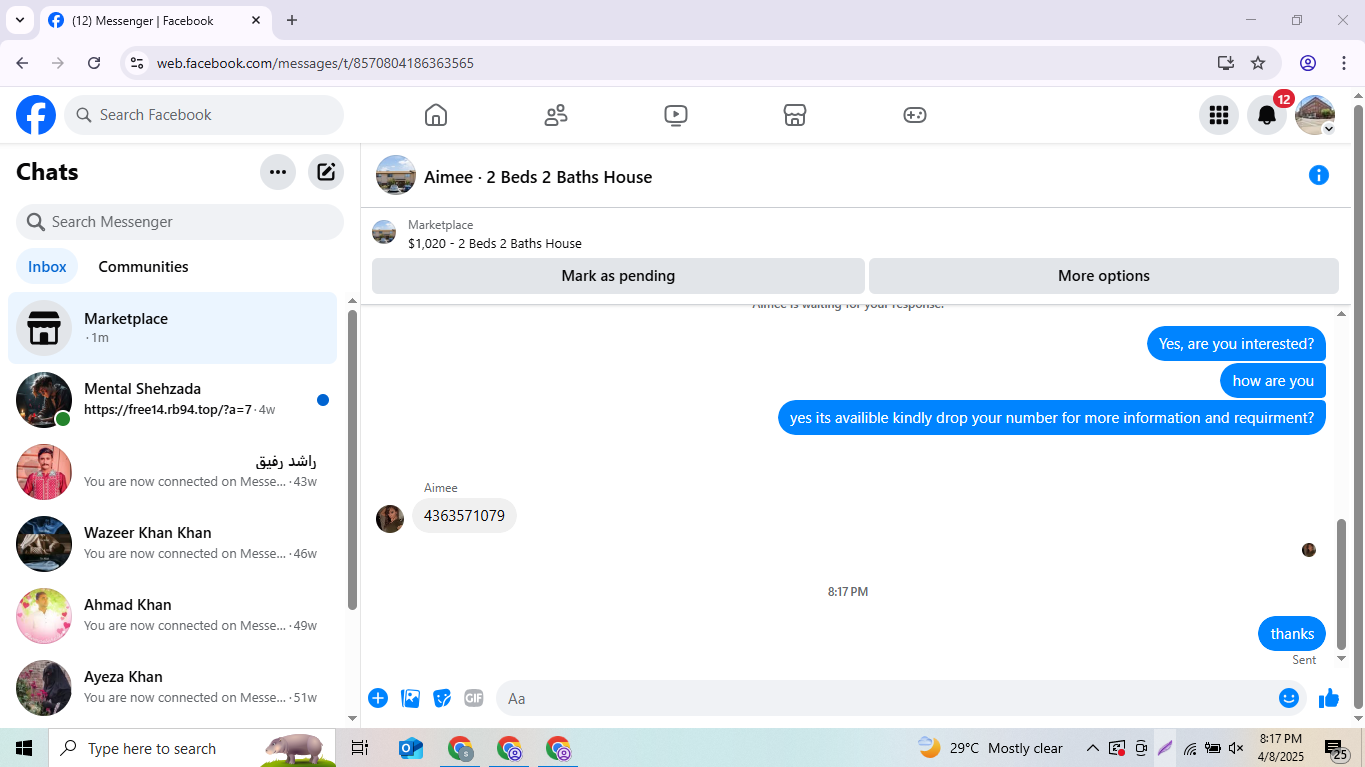This screenshot has width=1365, height=767.
Task: Click the message input field Aa
Action: (886, 698)
